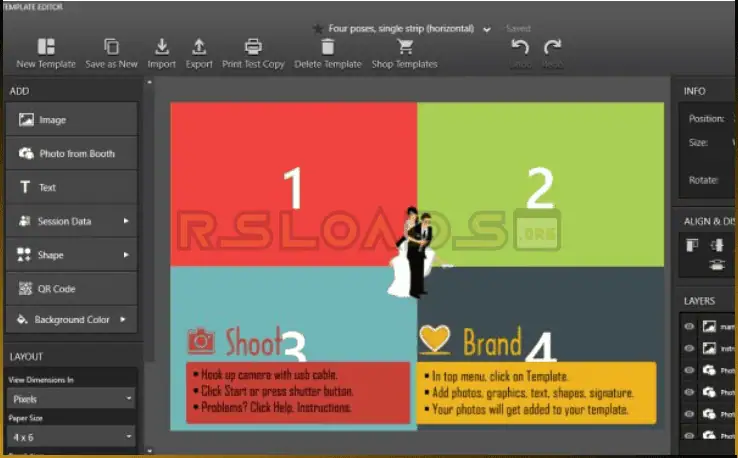Open the template name dropdown
Image resolution: width=738 pixels, height=458 pixels.
tap(486, 30)
